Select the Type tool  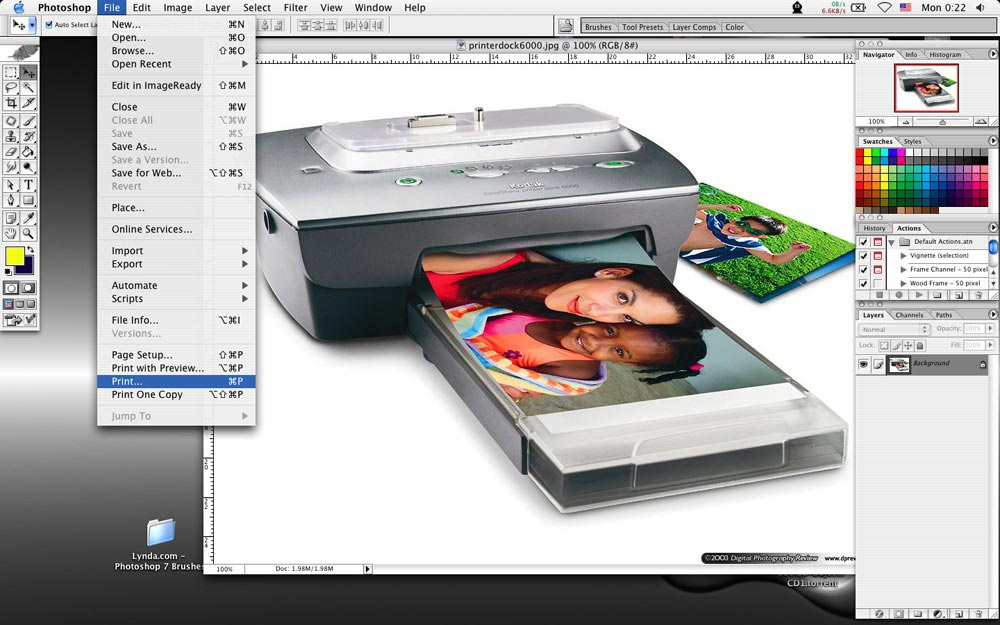click(28, 185)
